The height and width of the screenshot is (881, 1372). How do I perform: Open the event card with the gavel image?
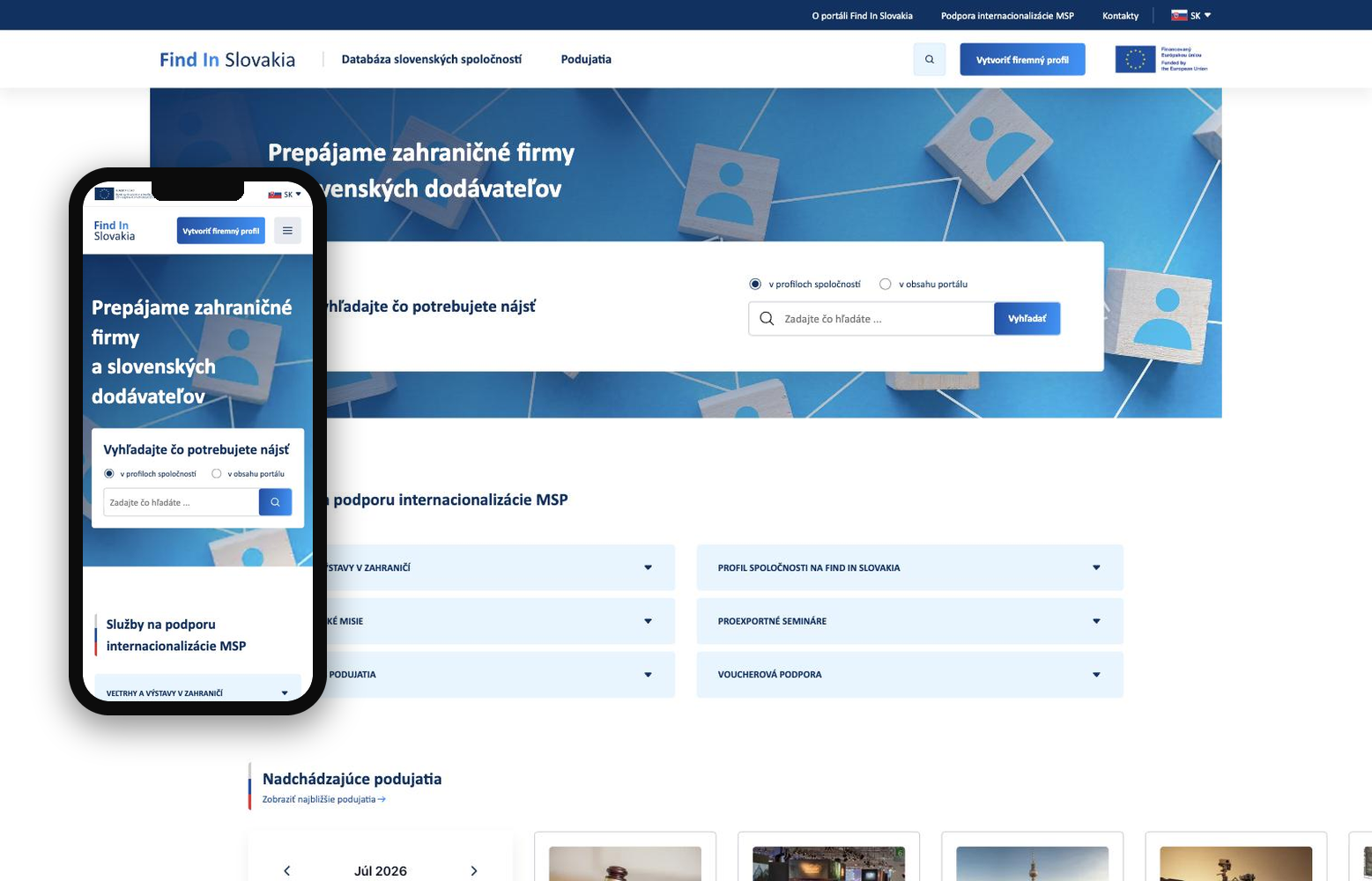[625, 856]
